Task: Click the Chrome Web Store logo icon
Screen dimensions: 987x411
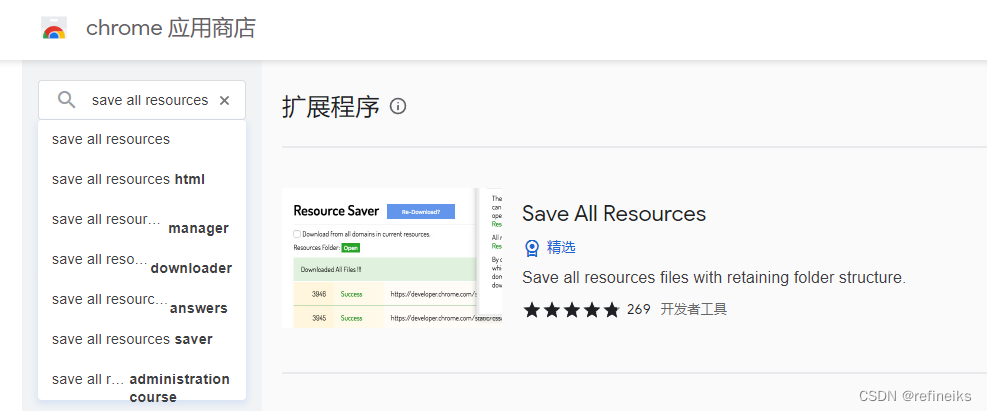Action: pyautogui.click(x=54, y=28)
